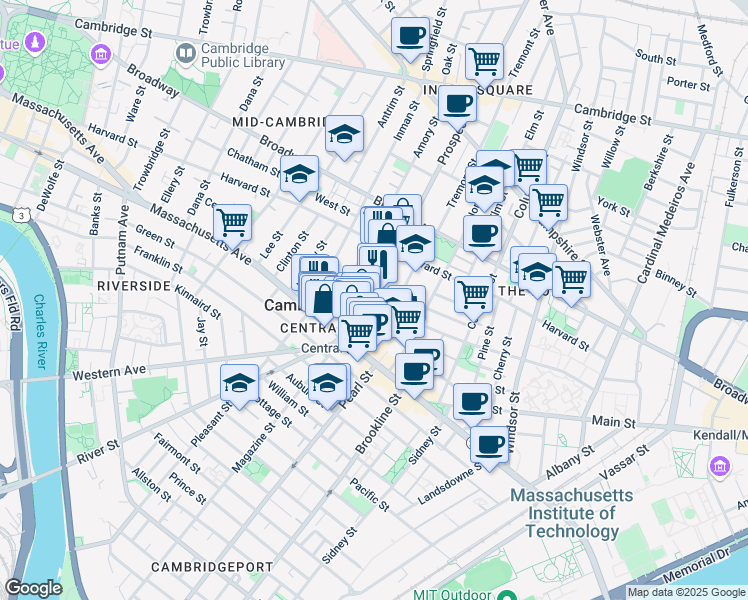Click the Western Ave street label
This screenshot has width=748, height=600.
click(109, 372)
